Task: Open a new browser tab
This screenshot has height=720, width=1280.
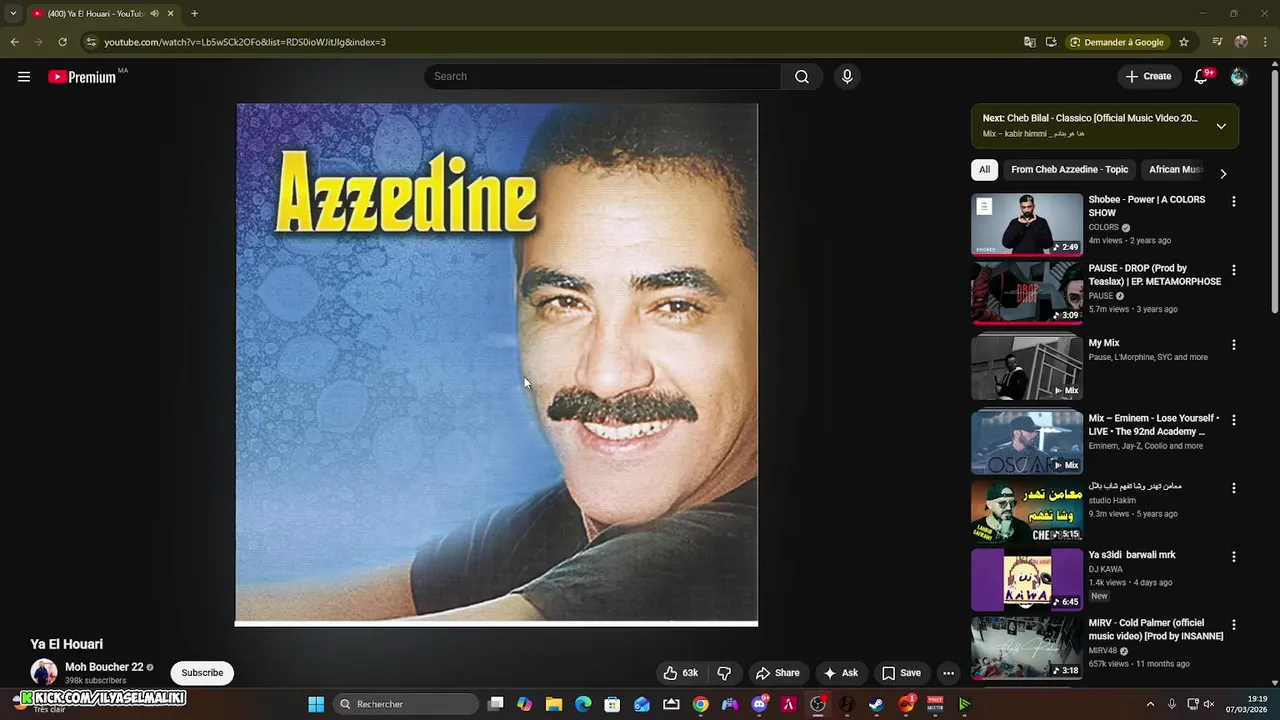Action: click(x=194, y=14)
